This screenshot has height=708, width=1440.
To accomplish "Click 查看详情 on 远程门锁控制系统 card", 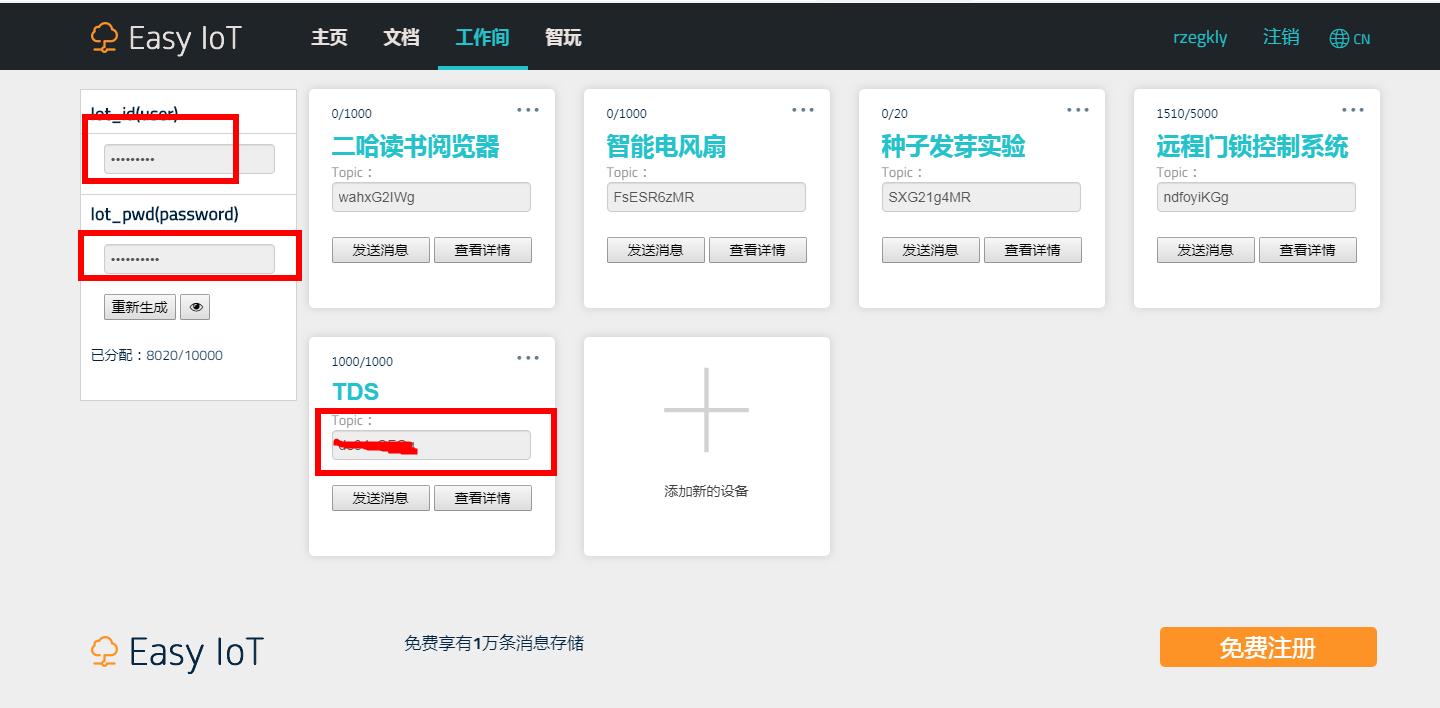I will (x=1308, y=250).
